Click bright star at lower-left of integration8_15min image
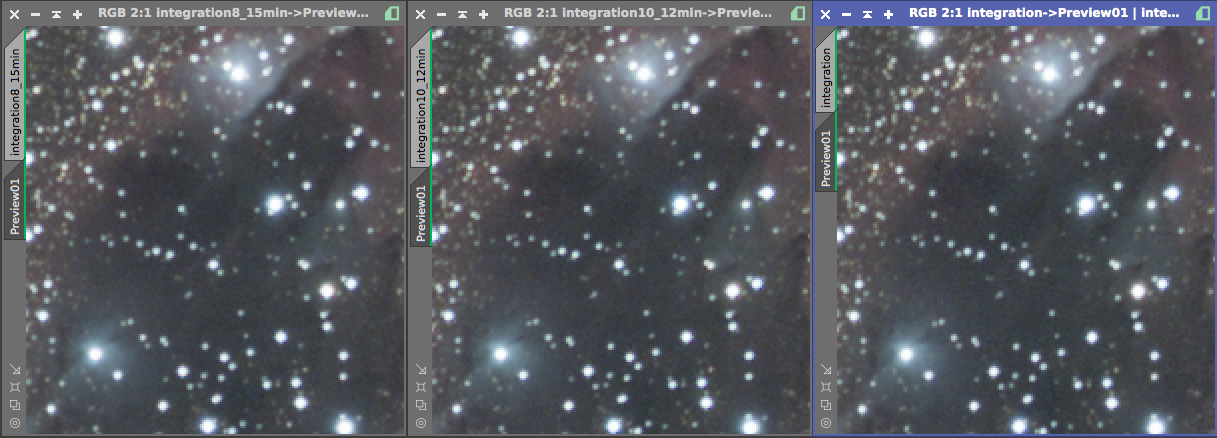 [x=95, y=353]
